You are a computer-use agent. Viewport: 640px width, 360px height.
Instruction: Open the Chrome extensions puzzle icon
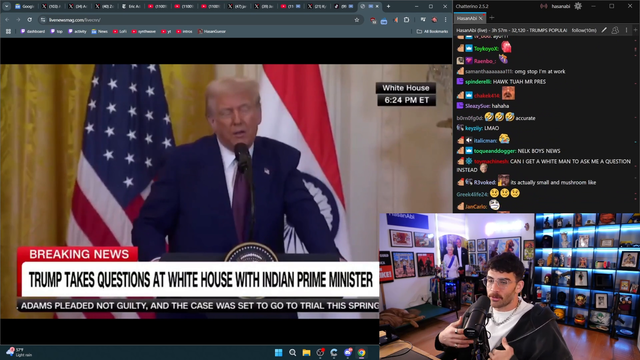(407, 20)
